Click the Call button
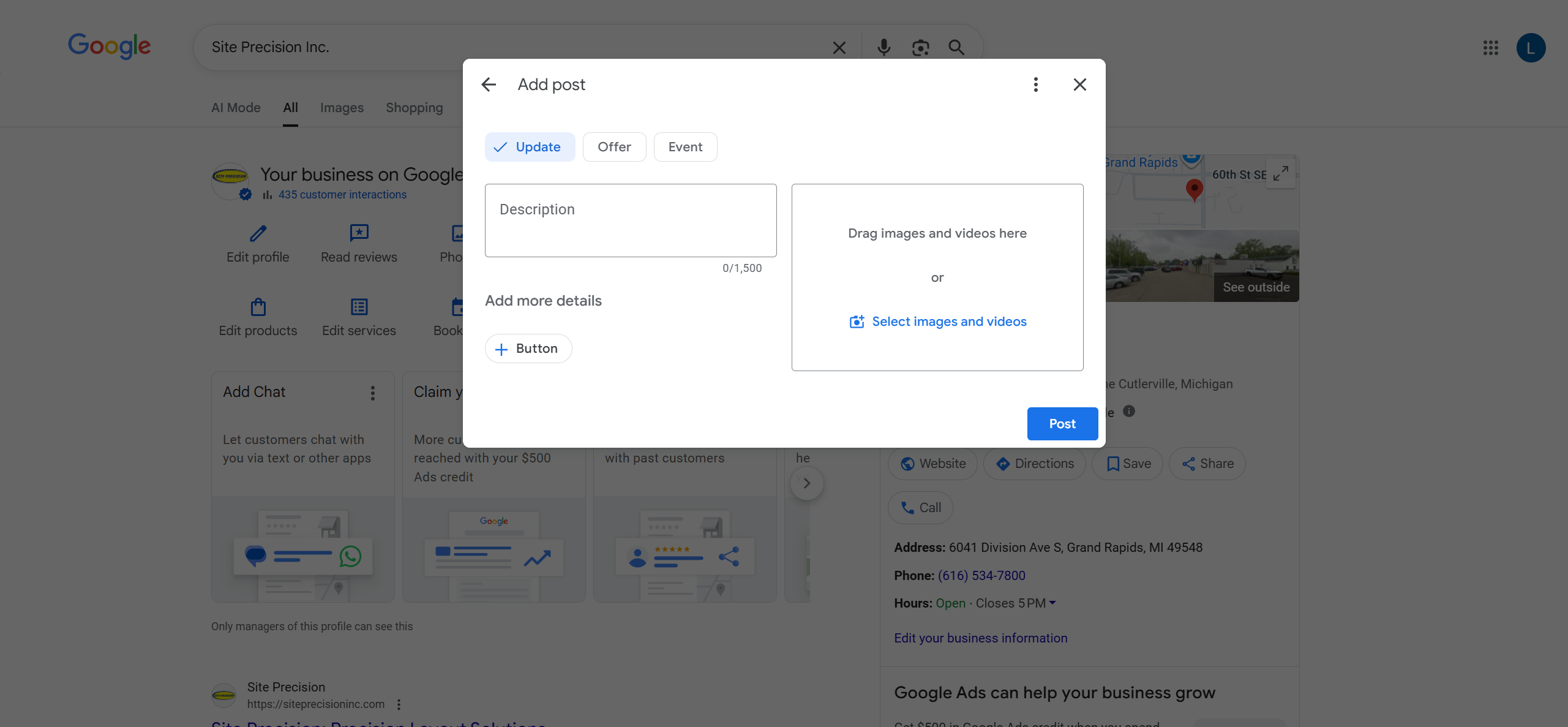The width and height of the screenshot is (1568, 727). click(x=920, y=508)
